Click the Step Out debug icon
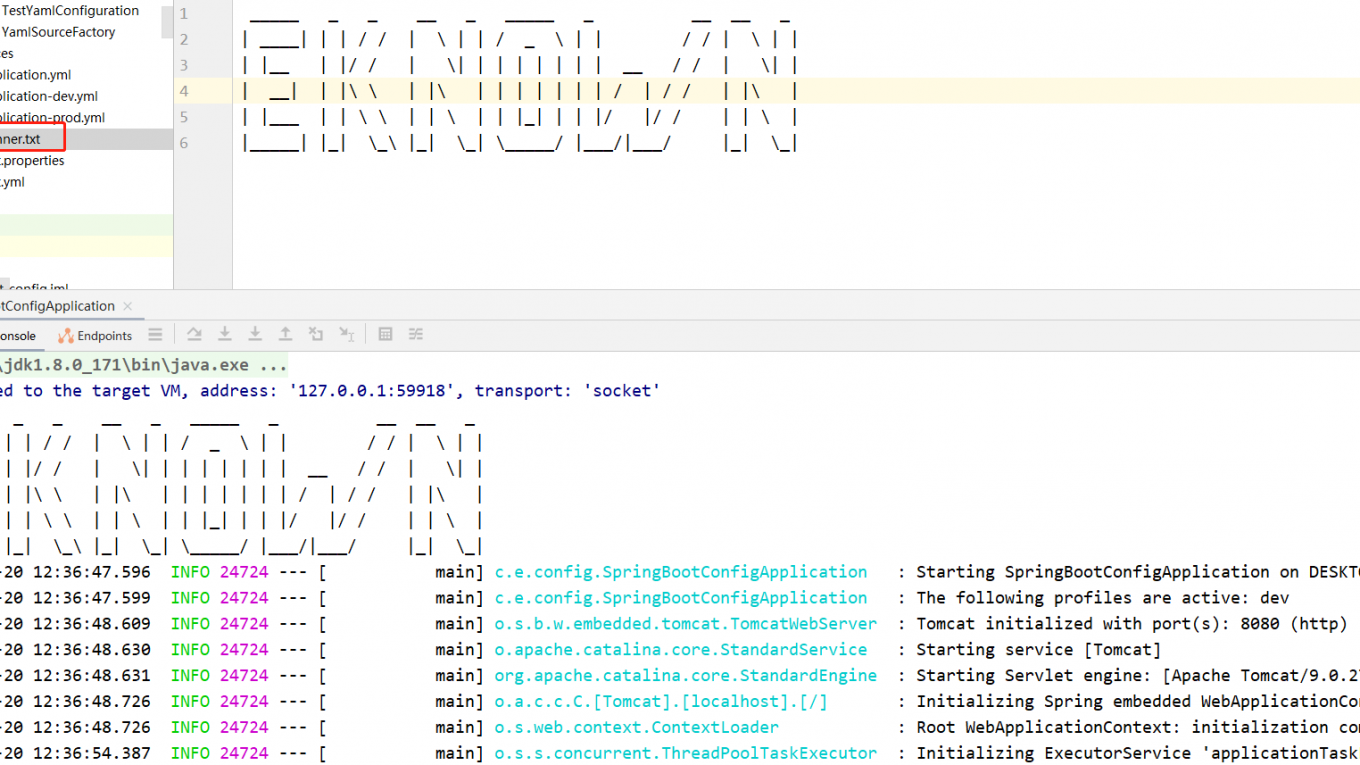The width and height of the screenshot is (1360, 765). 285,335
